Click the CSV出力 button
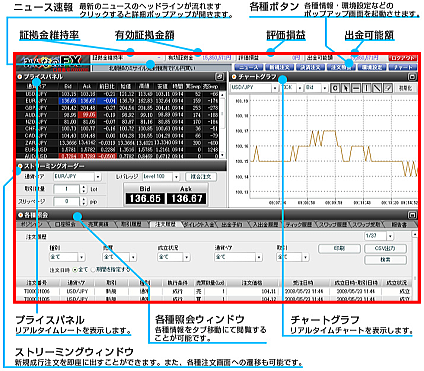This screenshot has height=371, width=424. 385,249
